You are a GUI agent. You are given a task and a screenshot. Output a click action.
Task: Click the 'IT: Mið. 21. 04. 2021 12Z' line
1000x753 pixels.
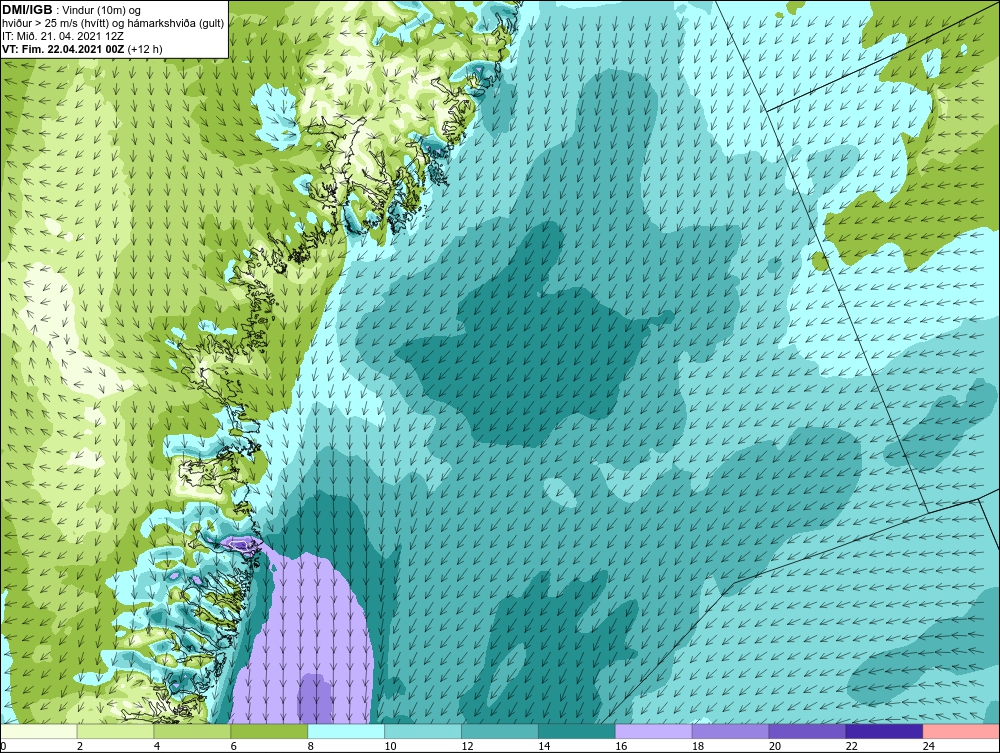(61, 36)
